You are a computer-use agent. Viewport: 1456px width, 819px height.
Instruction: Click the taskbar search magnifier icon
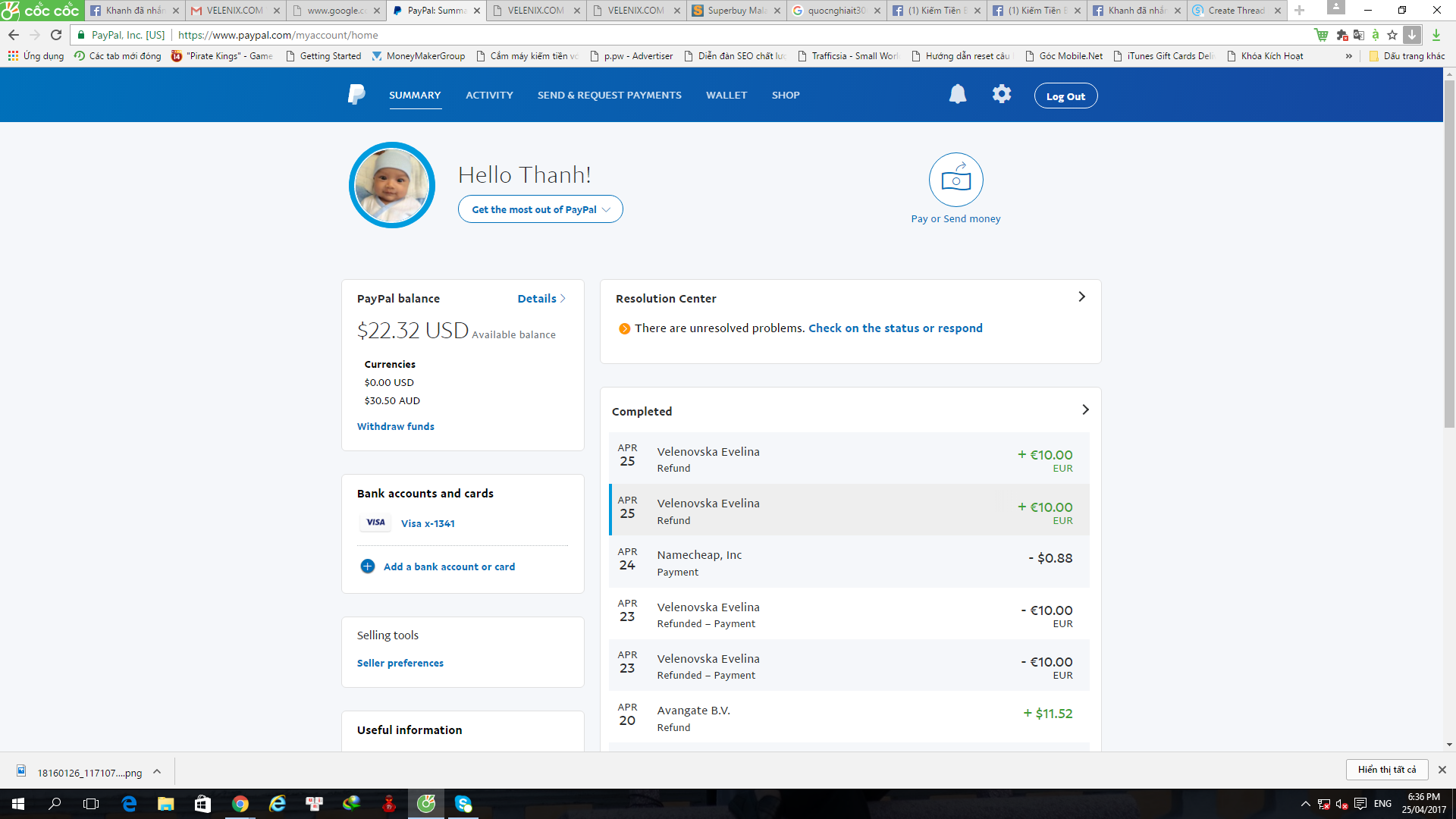(x=55, y=804)
